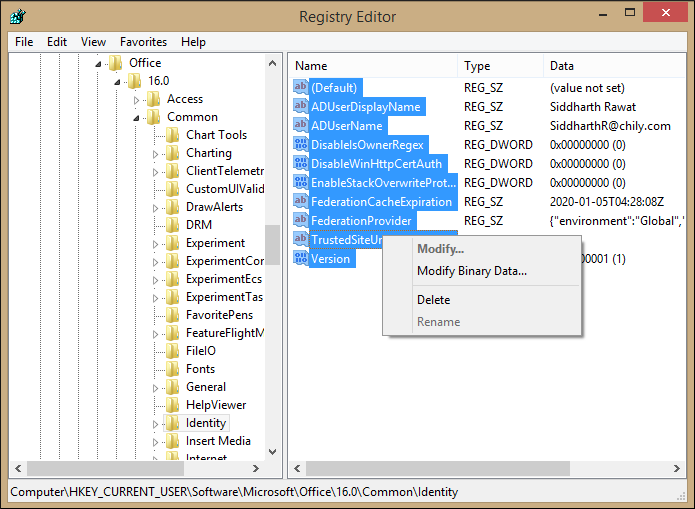The image size is (695, 509).
Task: Click the tree pane scroll up arrow
Action: [273, 63]
